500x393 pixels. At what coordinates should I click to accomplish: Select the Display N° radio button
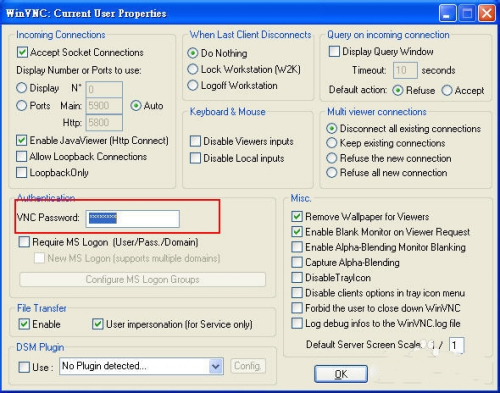pyautogui.click(x=21, y=88)
